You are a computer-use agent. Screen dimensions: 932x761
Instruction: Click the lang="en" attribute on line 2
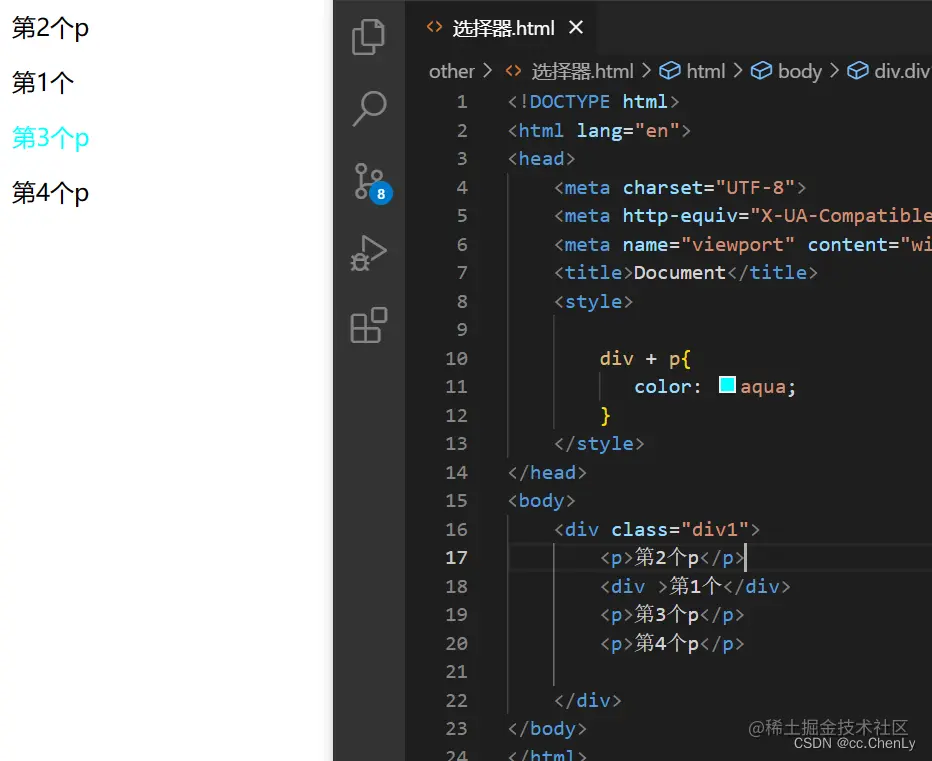628,130
